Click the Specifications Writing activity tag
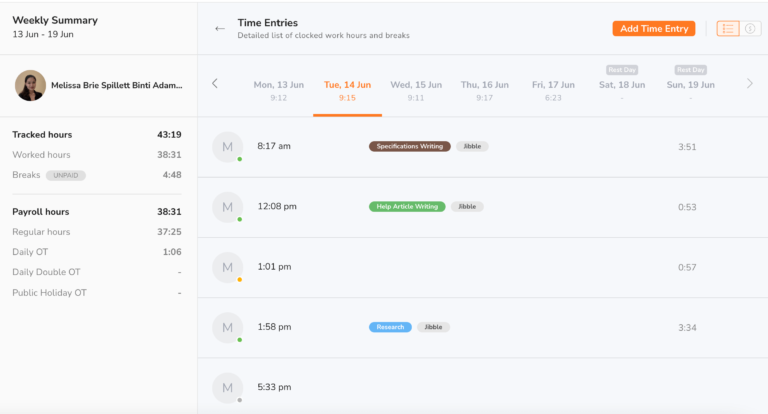 [x=410, y=147]
